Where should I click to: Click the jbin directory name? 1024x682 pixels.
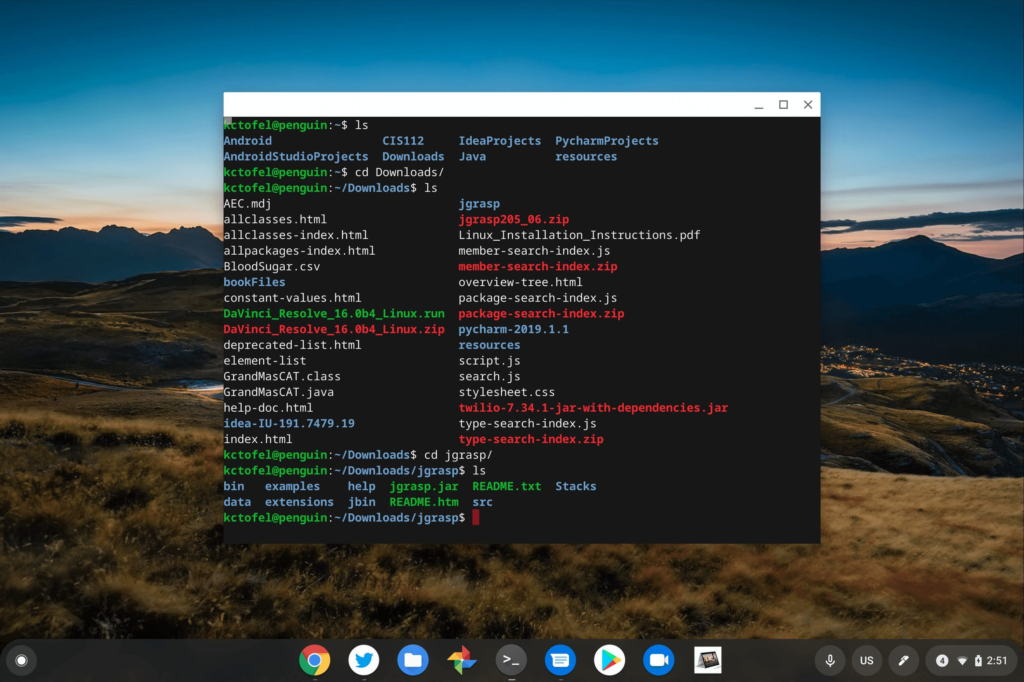tap(361, 502)
